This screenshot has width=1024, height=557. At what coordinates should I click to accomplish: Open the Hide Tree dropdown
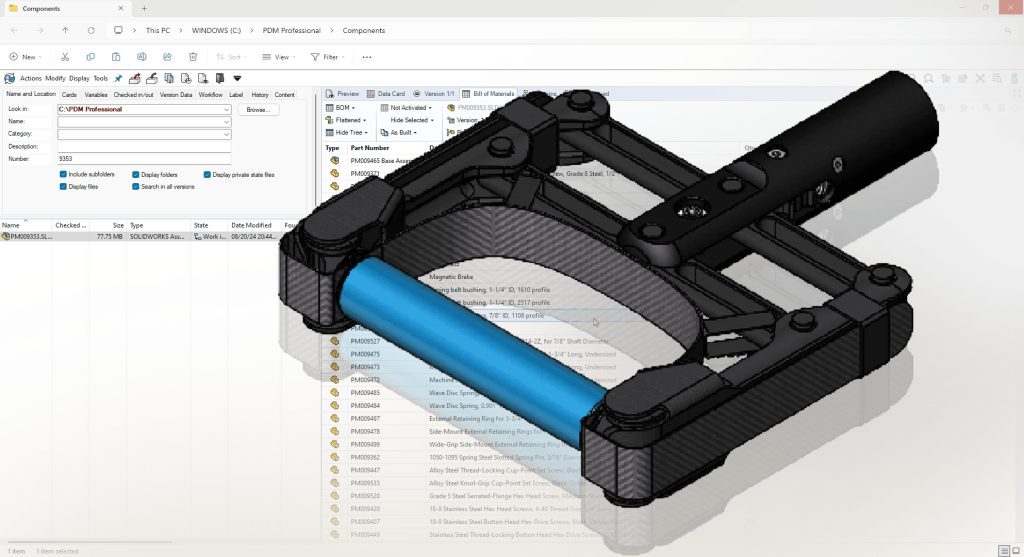347,133
